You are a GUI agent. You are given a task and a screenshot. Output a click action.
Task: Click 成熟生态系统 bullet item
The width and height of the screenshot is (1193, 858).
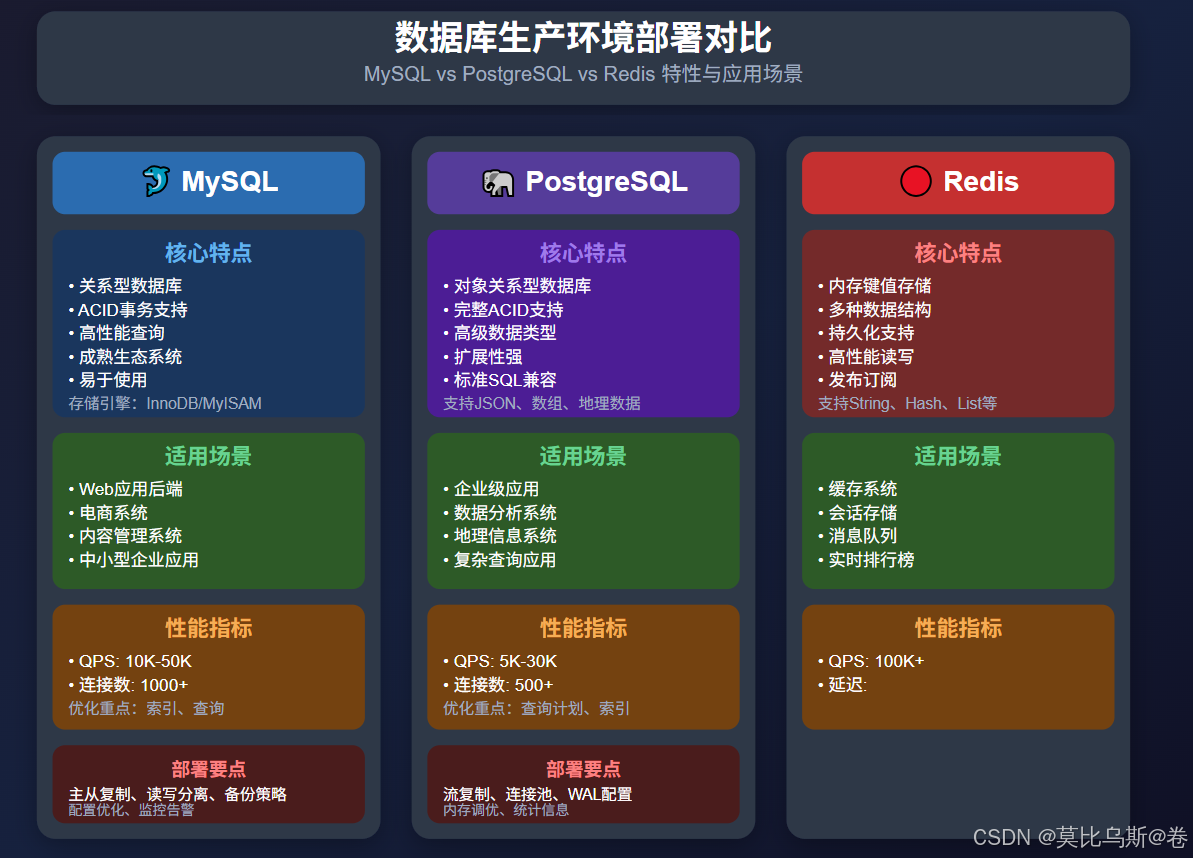click(x=126, y=357)
